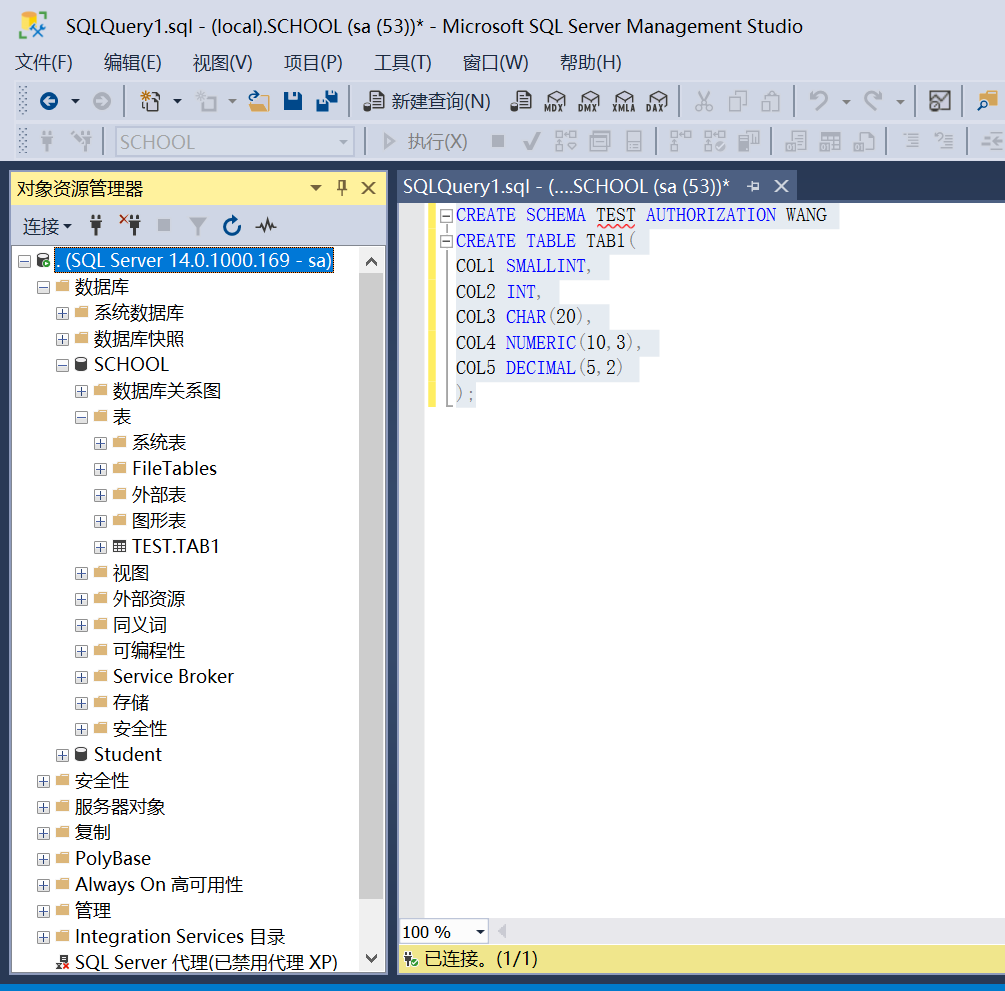Open a new MDX query
The image size is (1005, 991).
click(x=555, y=101)
